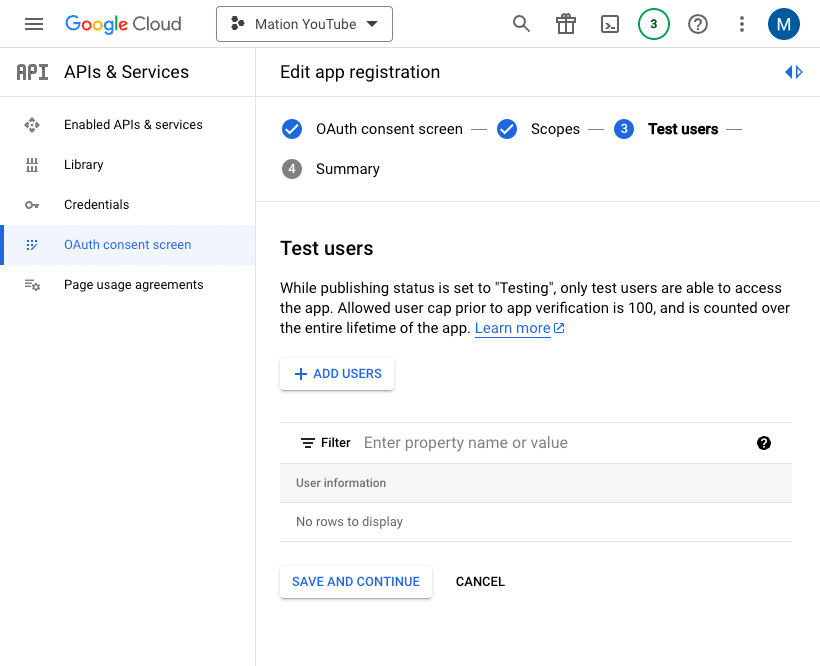Click the step 4 number badge
Viewport: 820px width, 666px height.
pyautogui.click(x=292, y=169)
